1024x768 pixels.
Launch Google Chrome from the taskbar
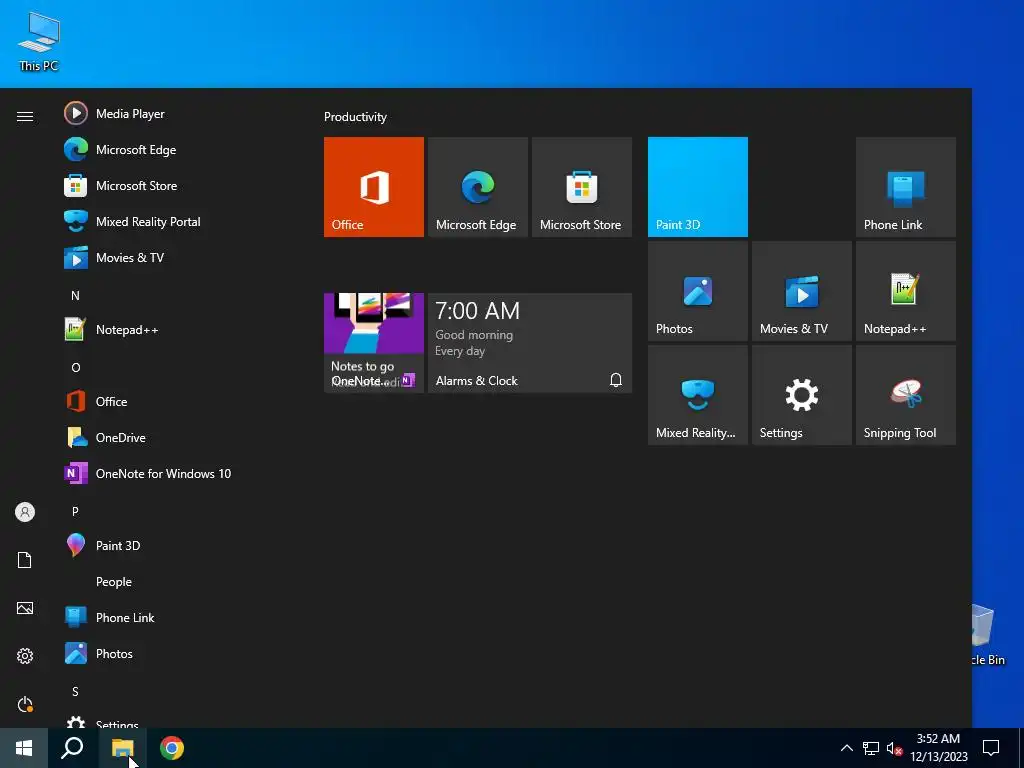pyautogui.click(x=172, y=748)
